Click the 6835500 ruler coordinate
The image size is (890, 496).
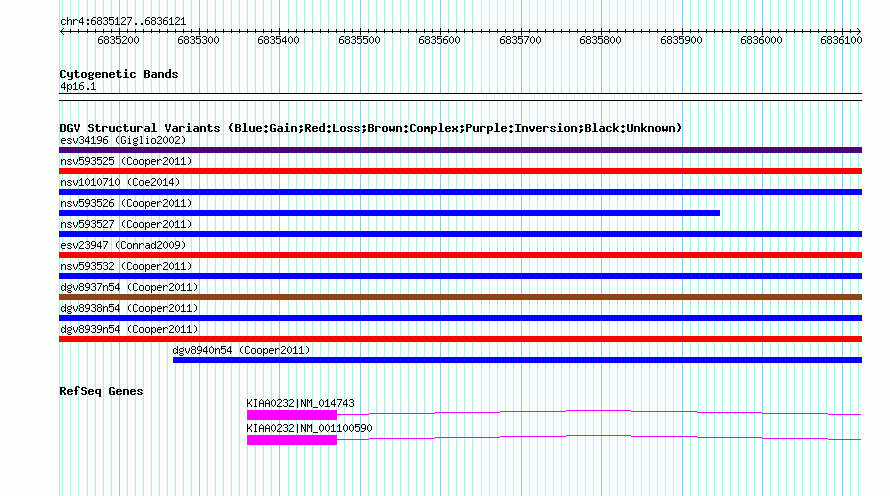[359, 40]
